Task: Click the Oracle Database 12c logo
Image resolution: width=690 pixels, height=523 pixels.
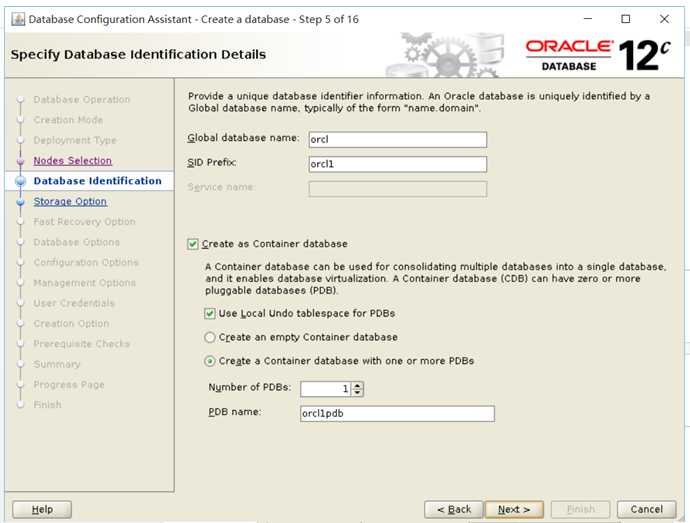Action: (598, 55)
